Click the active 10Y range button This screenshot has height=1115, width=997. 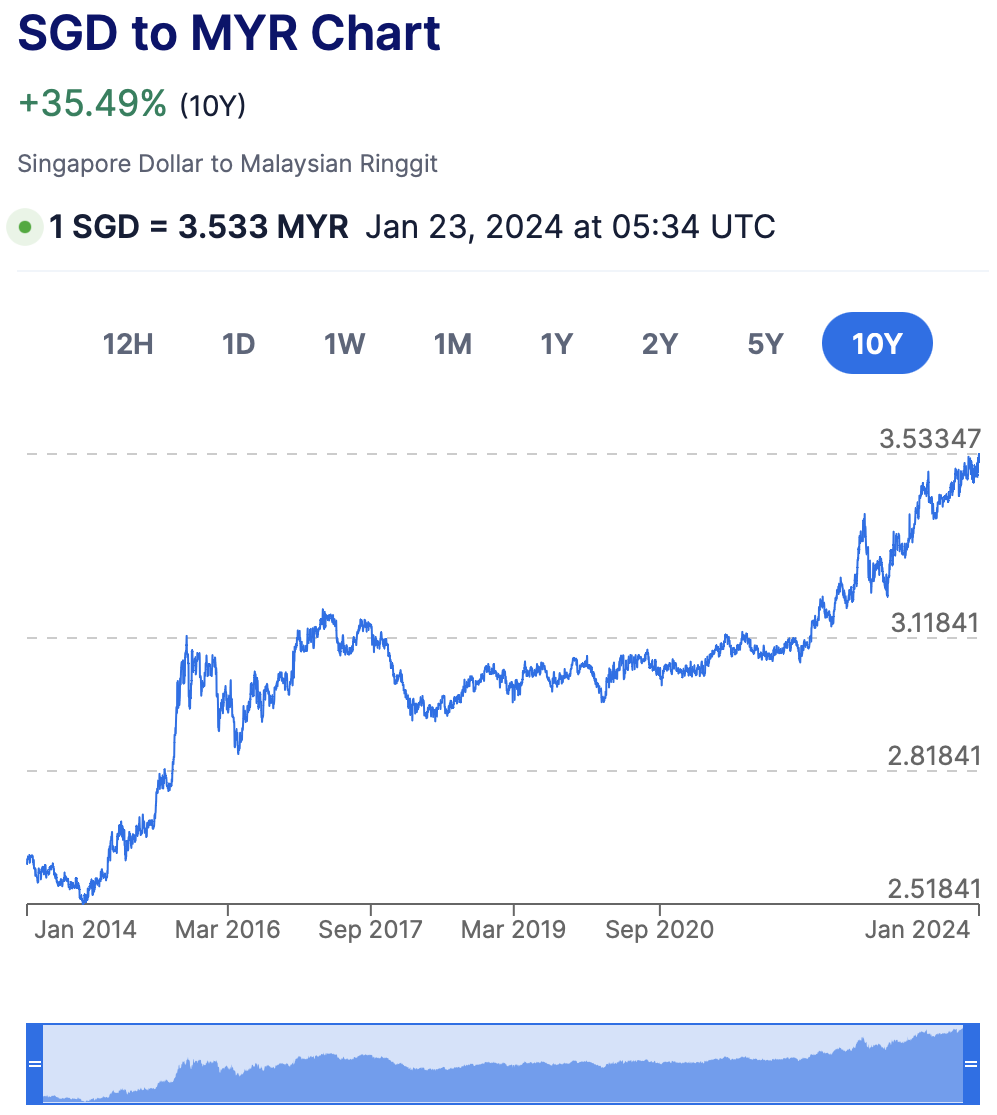pos(877,344)
